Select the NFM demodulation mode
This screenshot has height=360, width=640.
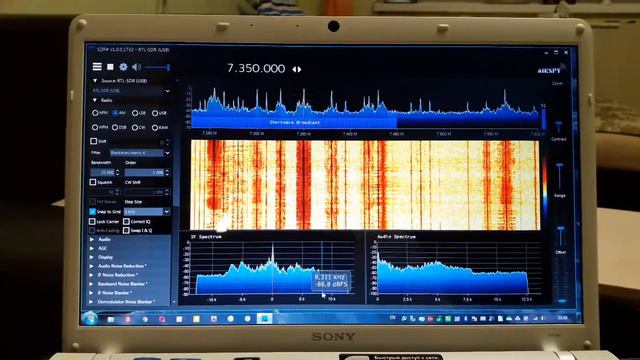point(95,113)
